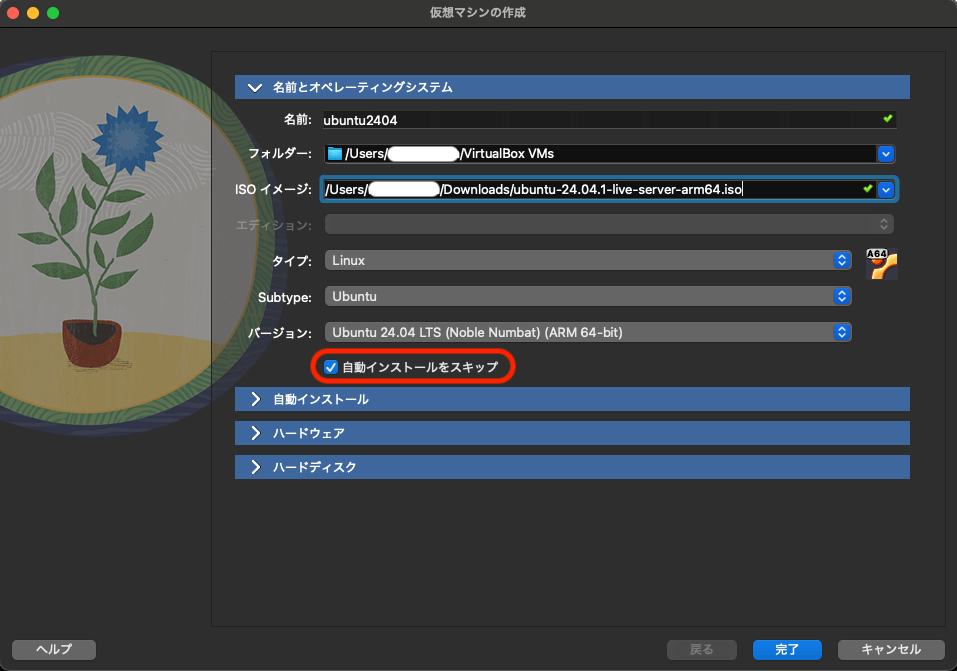
Task: Click the Subtype: label
Action: point(284,297)
